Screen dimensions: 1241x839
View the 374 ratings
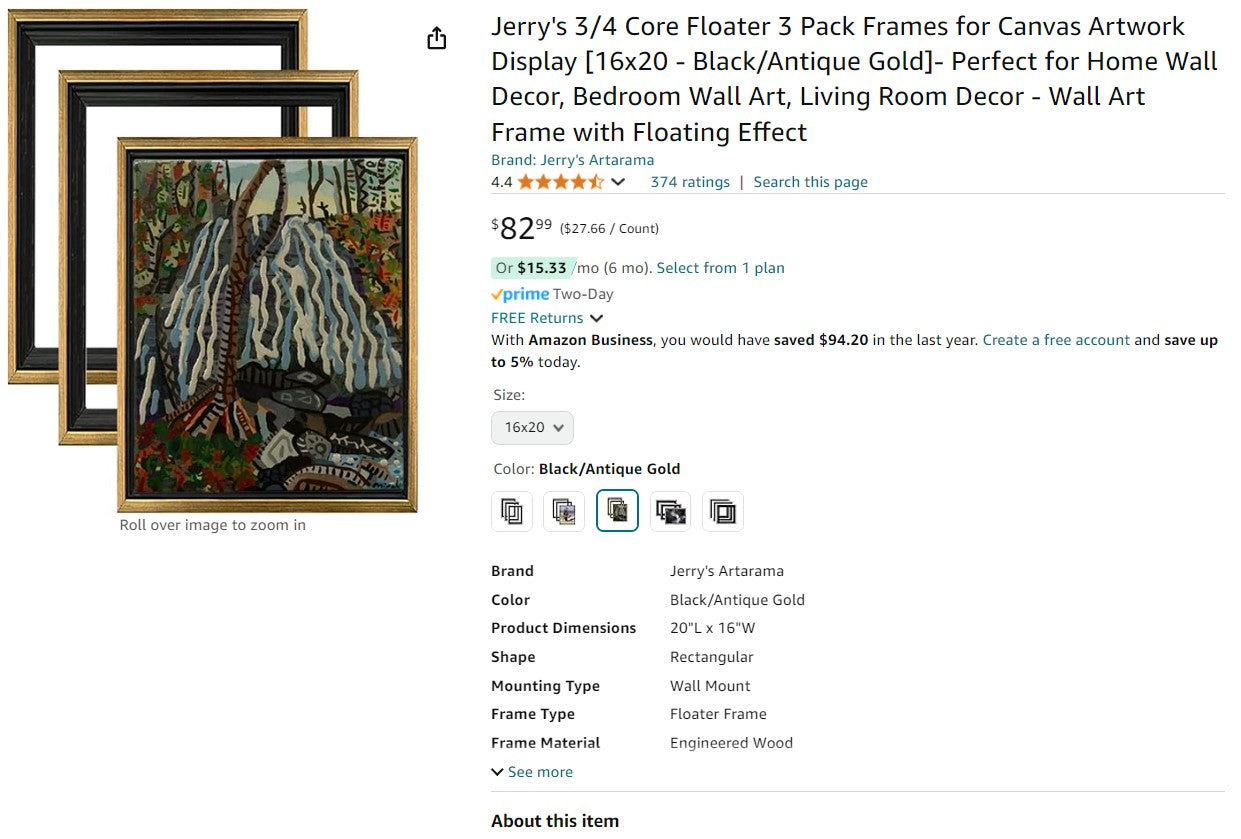[690, 181]
